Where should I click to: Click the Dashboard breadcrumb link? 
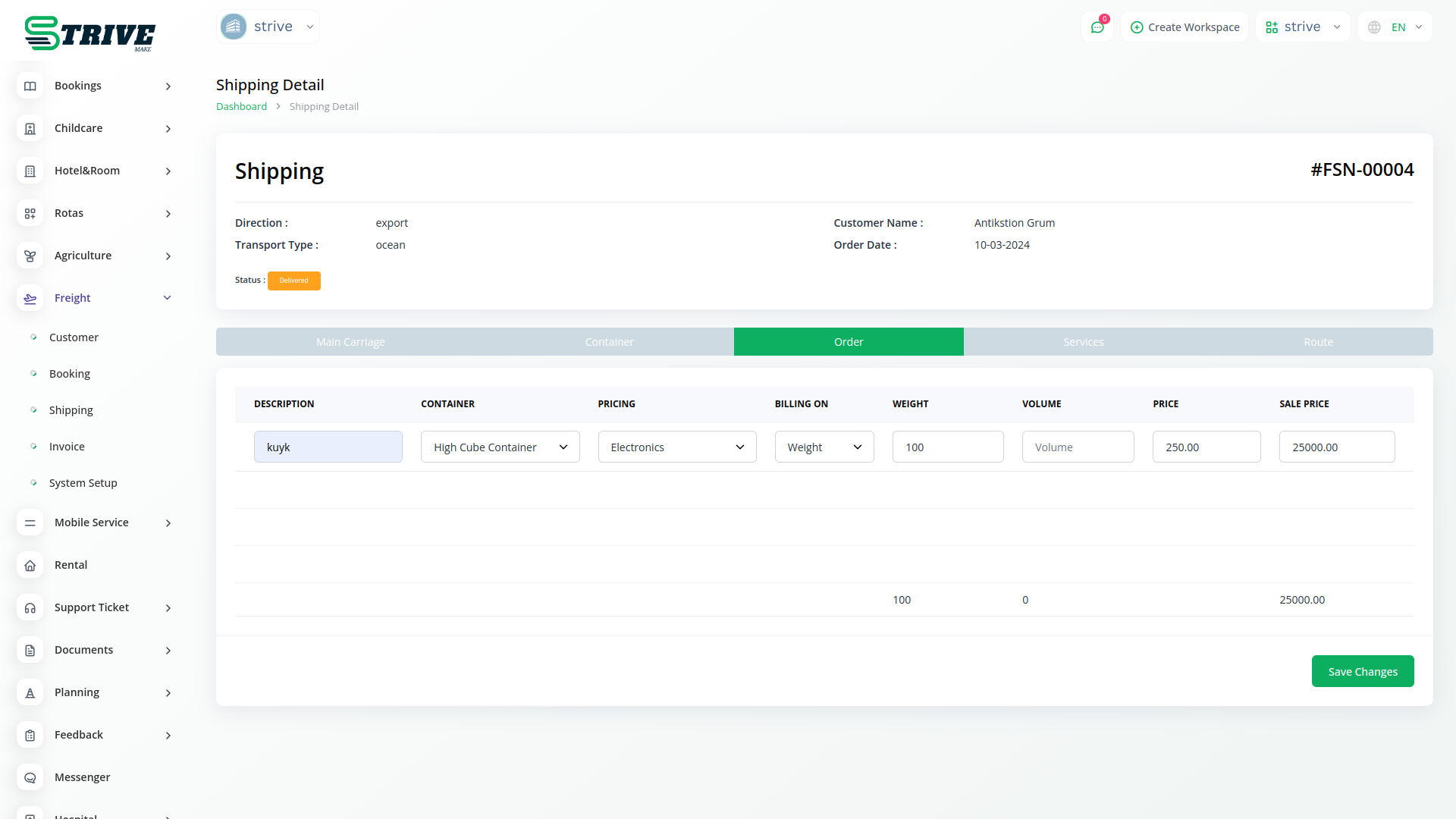(241, 107)
